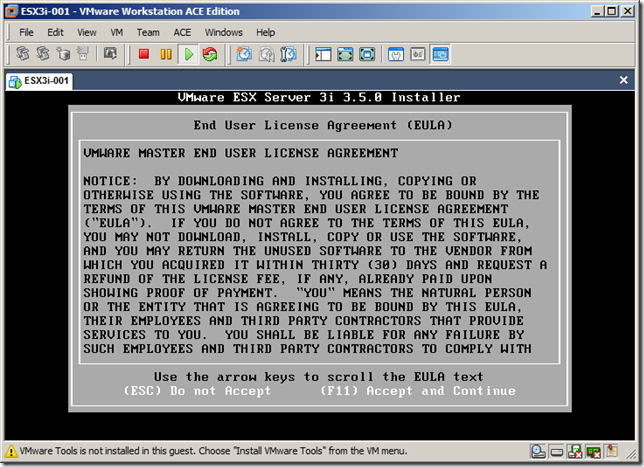This screenshot has width=644, height=467.
Task: Click the CD-ROM drive status bar icon
Action: point(538,452)
